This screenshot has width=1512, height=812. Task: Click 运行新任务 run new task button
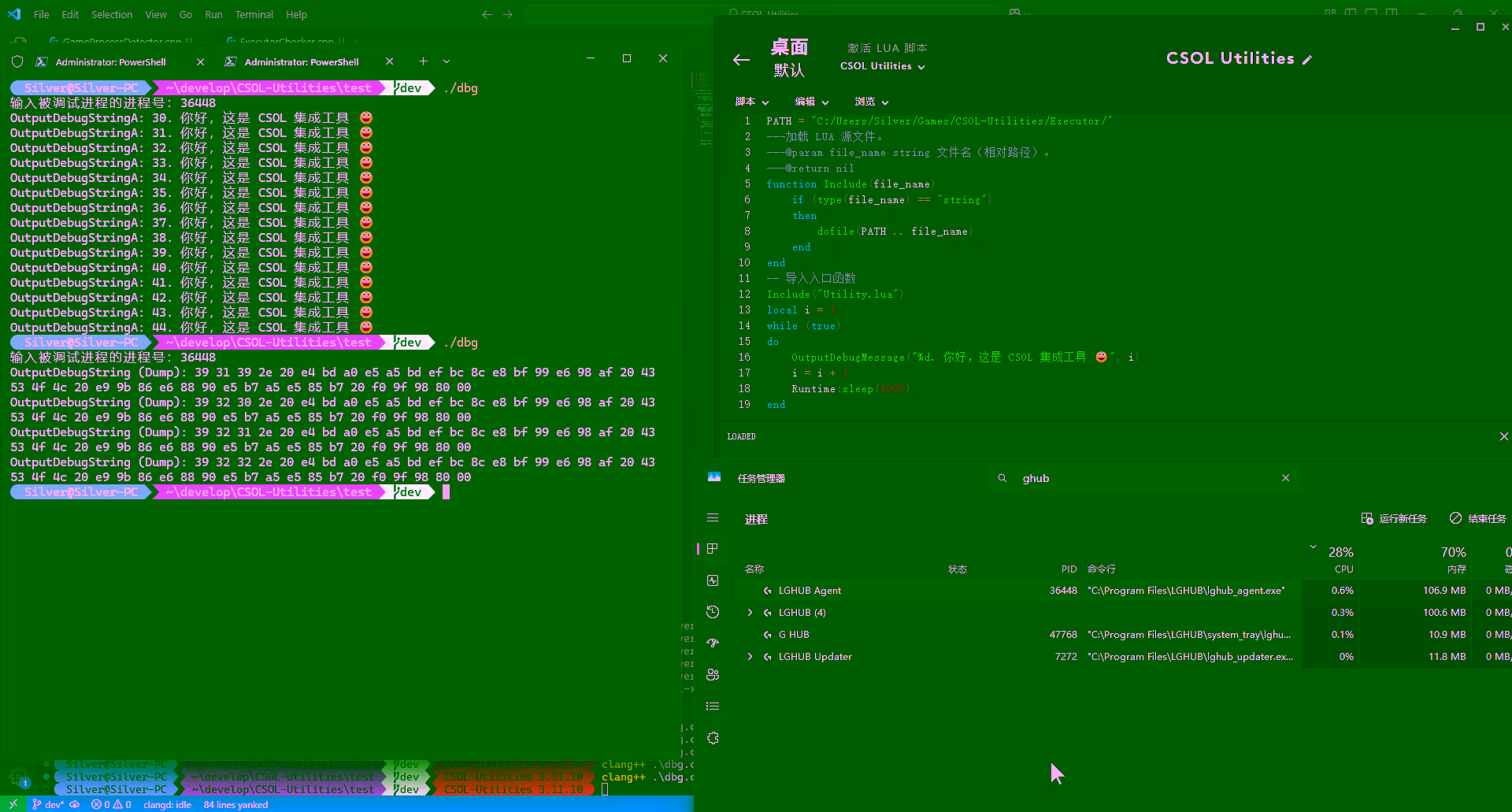[x=1394, y=518]
